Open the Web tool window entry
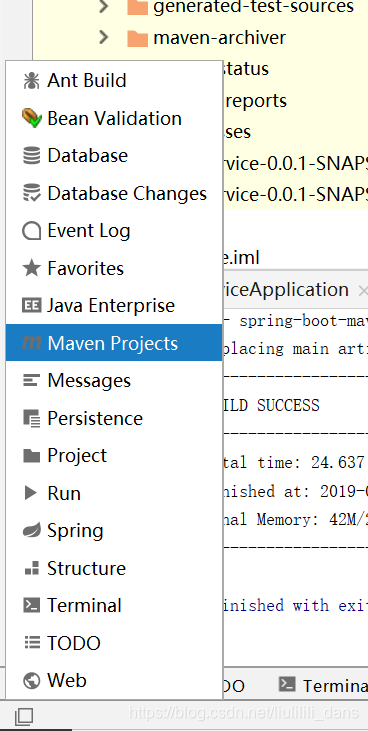The image size is (368, 731). coord(114,681)
